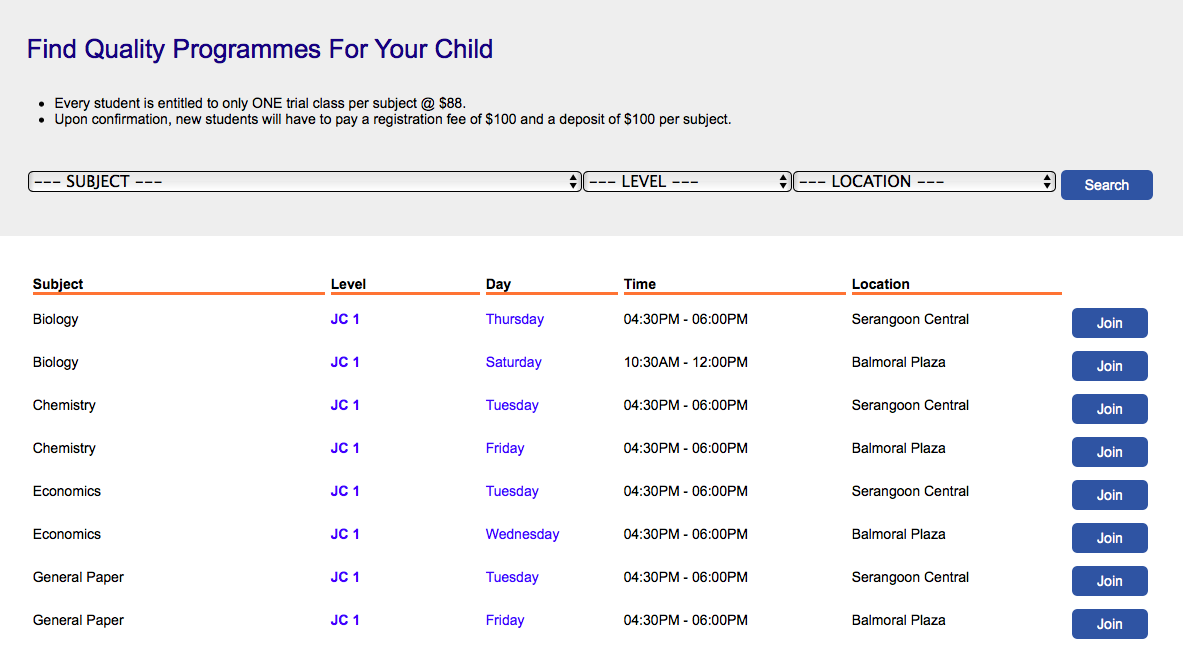Join the Wednesday Economics class
1183x649 pixels.
[1109, 538]
